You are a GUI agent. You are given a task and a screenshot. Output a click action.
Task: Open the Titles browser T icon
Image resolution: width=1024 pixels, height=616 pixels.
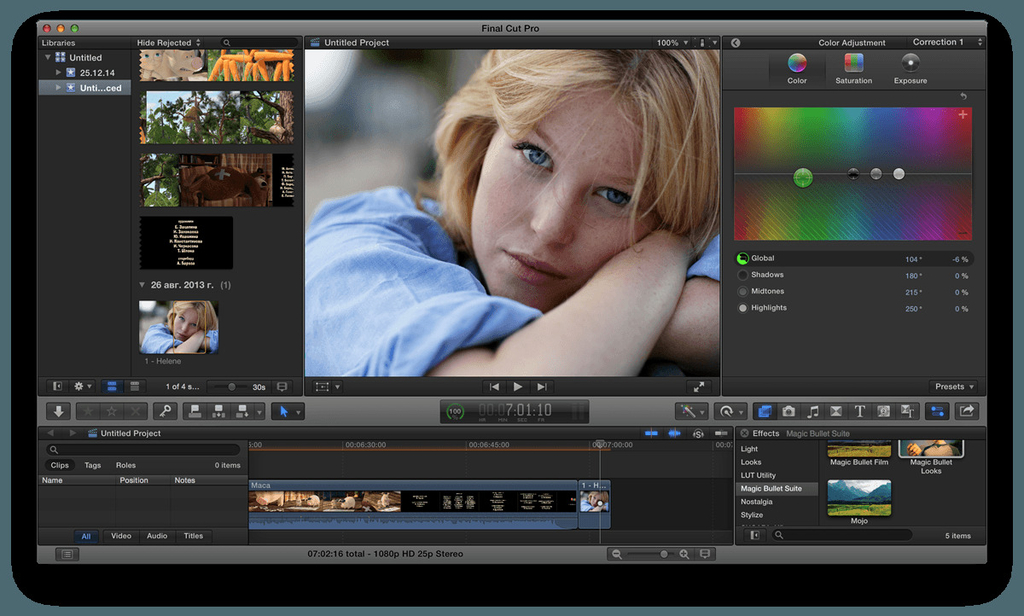[859, 411]
